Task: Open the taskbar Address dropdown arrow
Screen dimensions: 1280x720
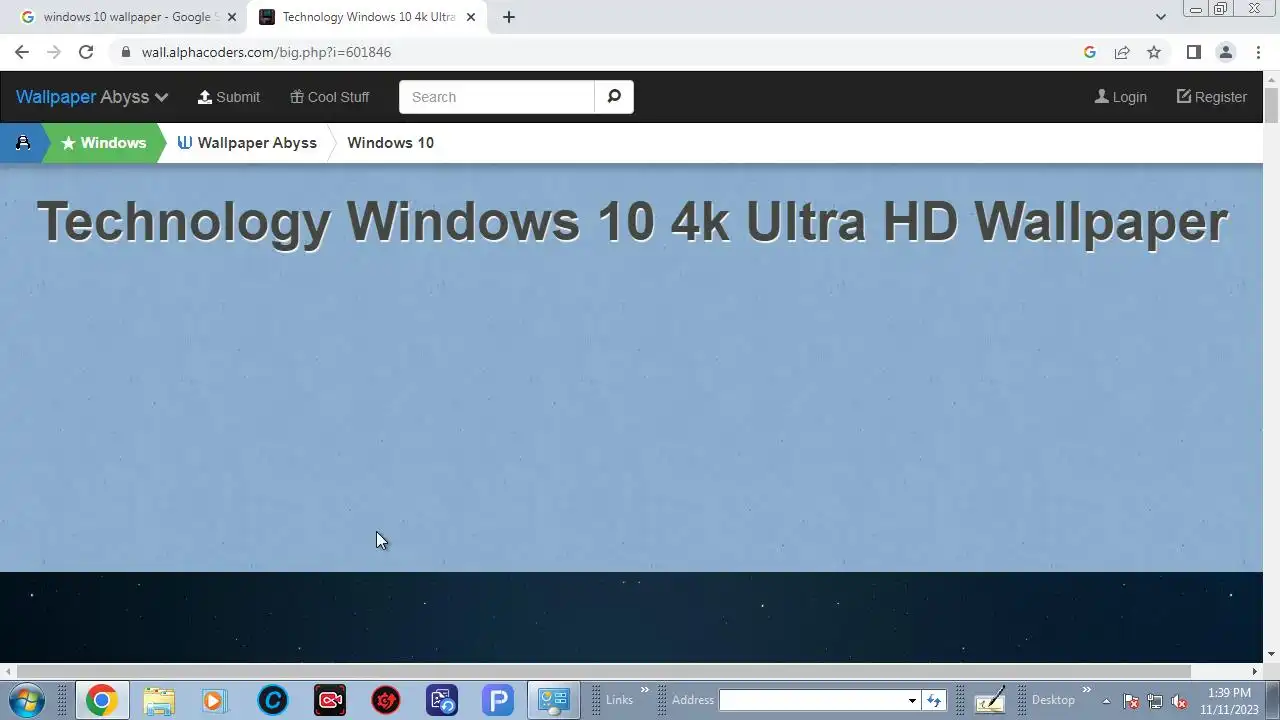Action: coord(912,700)
